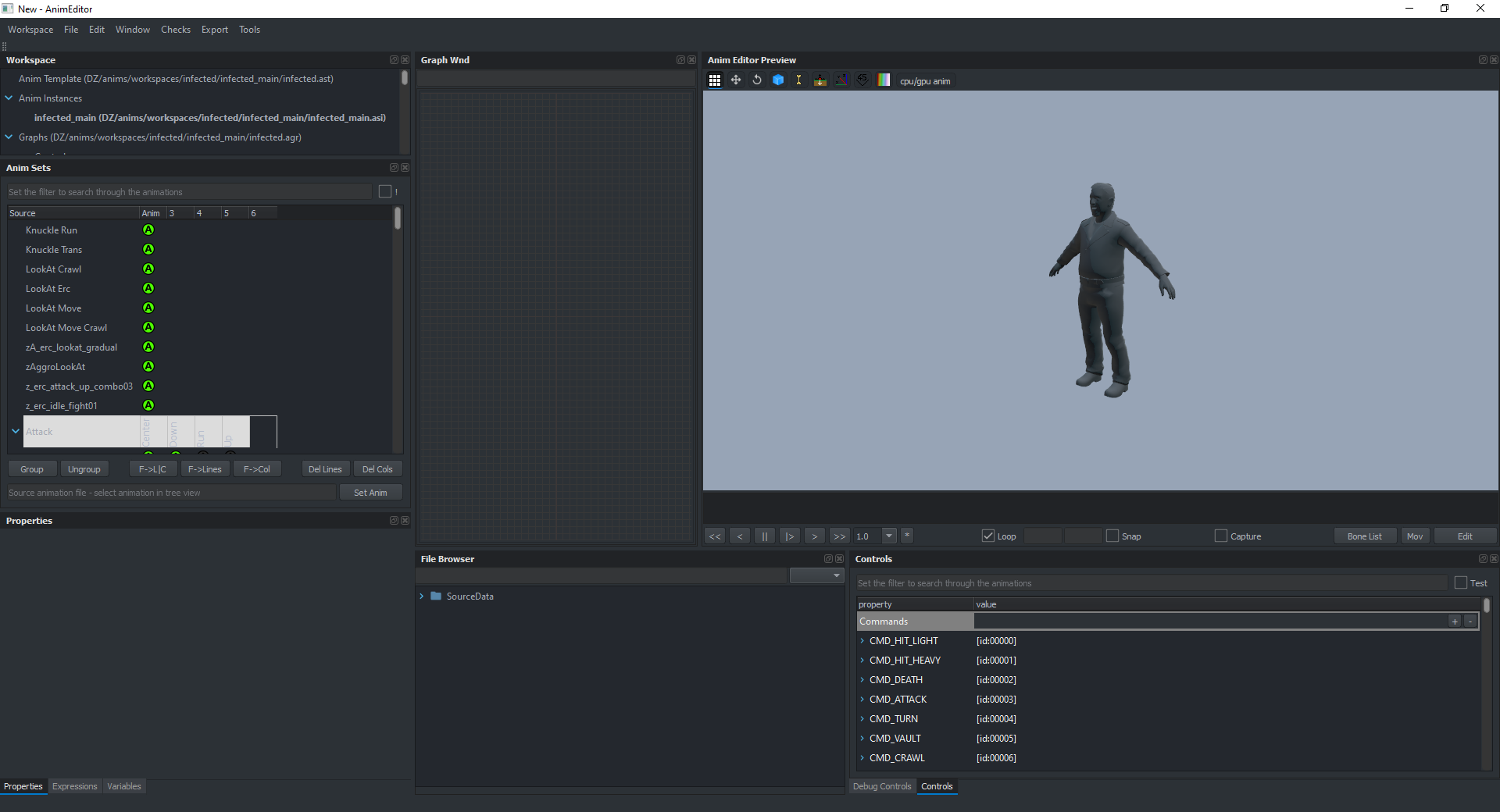Open the Checks menu
1500x812 pixels.
tap(176, 30)
